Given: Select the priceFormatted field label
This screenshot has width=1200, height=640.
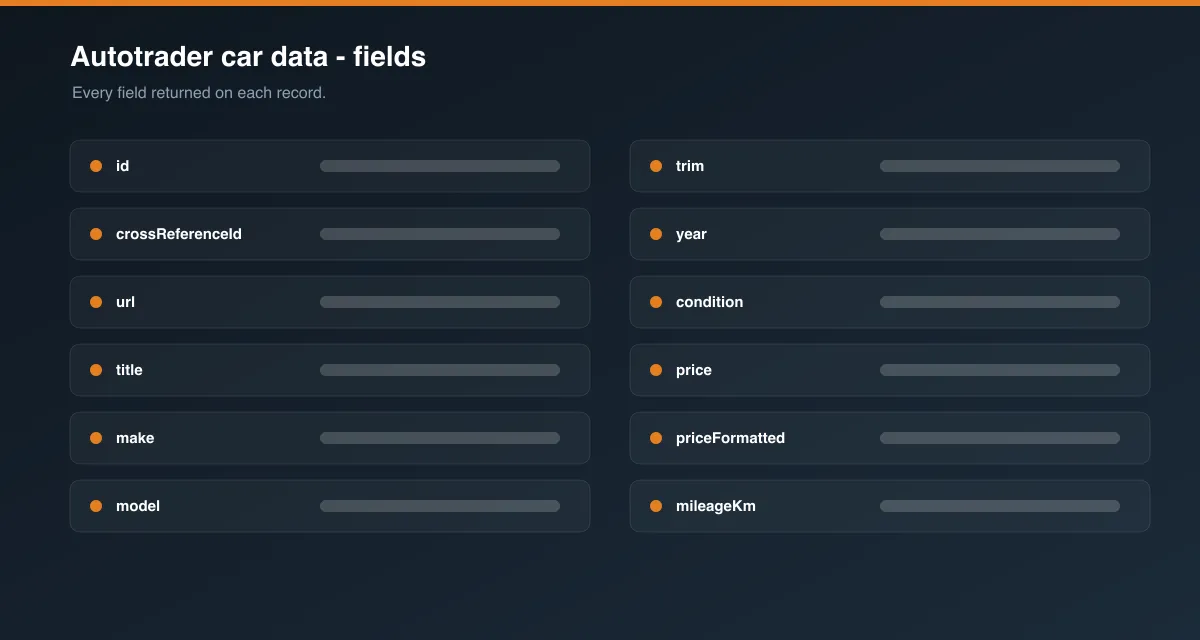Looking at the screenshot, I should pyautogui.click(x=730, y=438).
